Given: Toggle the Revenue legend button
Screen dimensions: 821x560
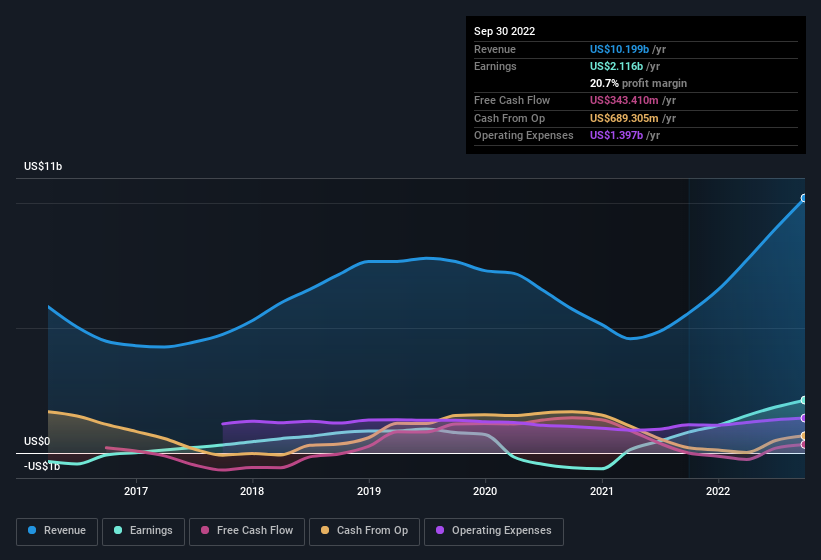Looking at the screenshot, I should coord(57,531).
